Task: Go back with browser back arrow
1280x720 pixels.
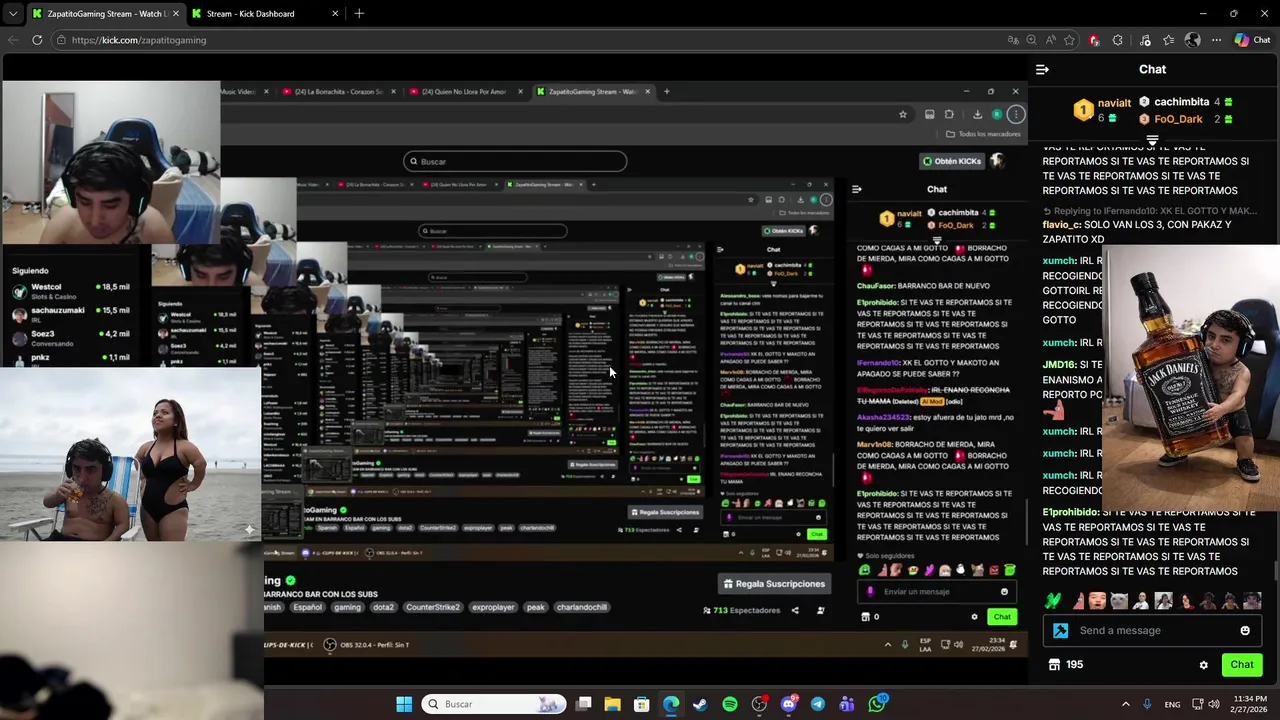Action: tap(13, 40)
